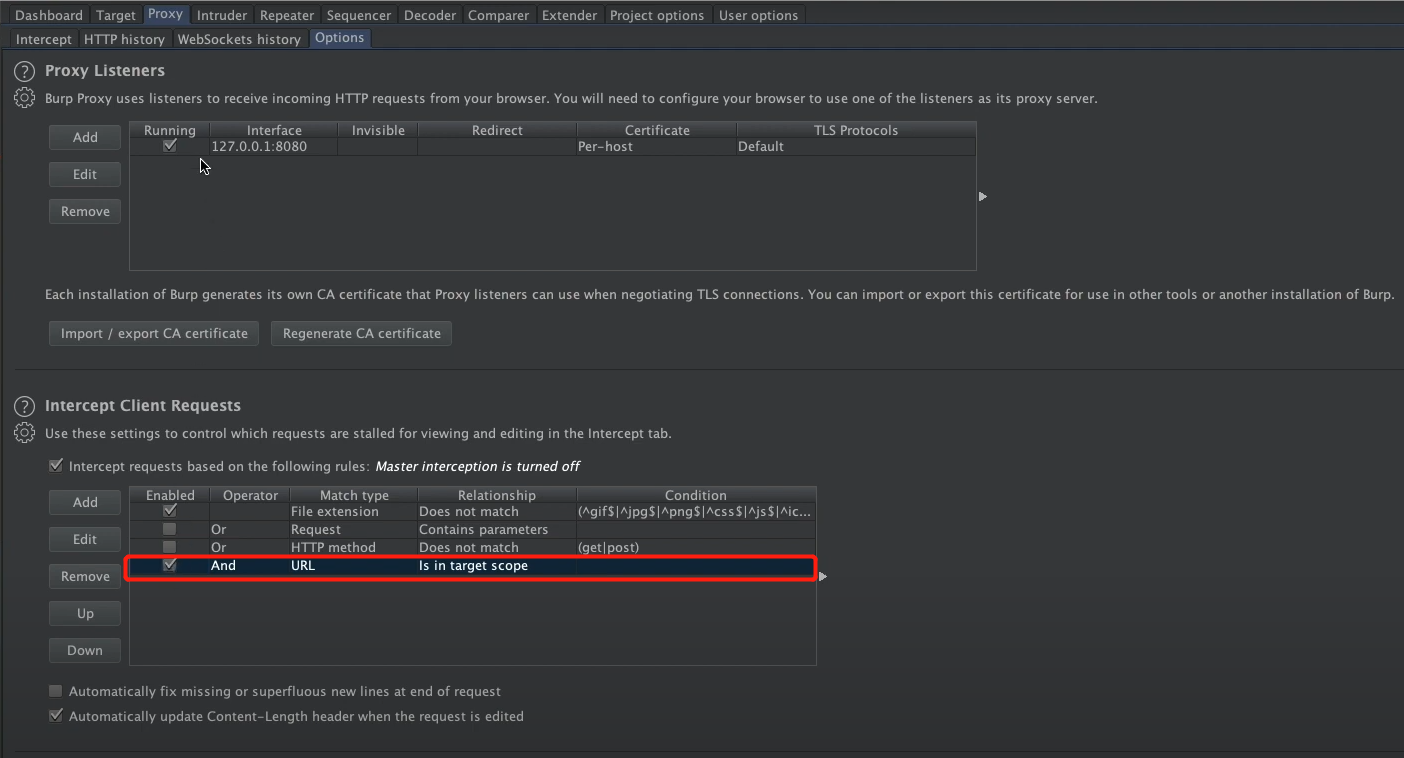Viewport: 1404px width, 758px height.
Task: Click the TLS Protocols column header
Action: 856,130
